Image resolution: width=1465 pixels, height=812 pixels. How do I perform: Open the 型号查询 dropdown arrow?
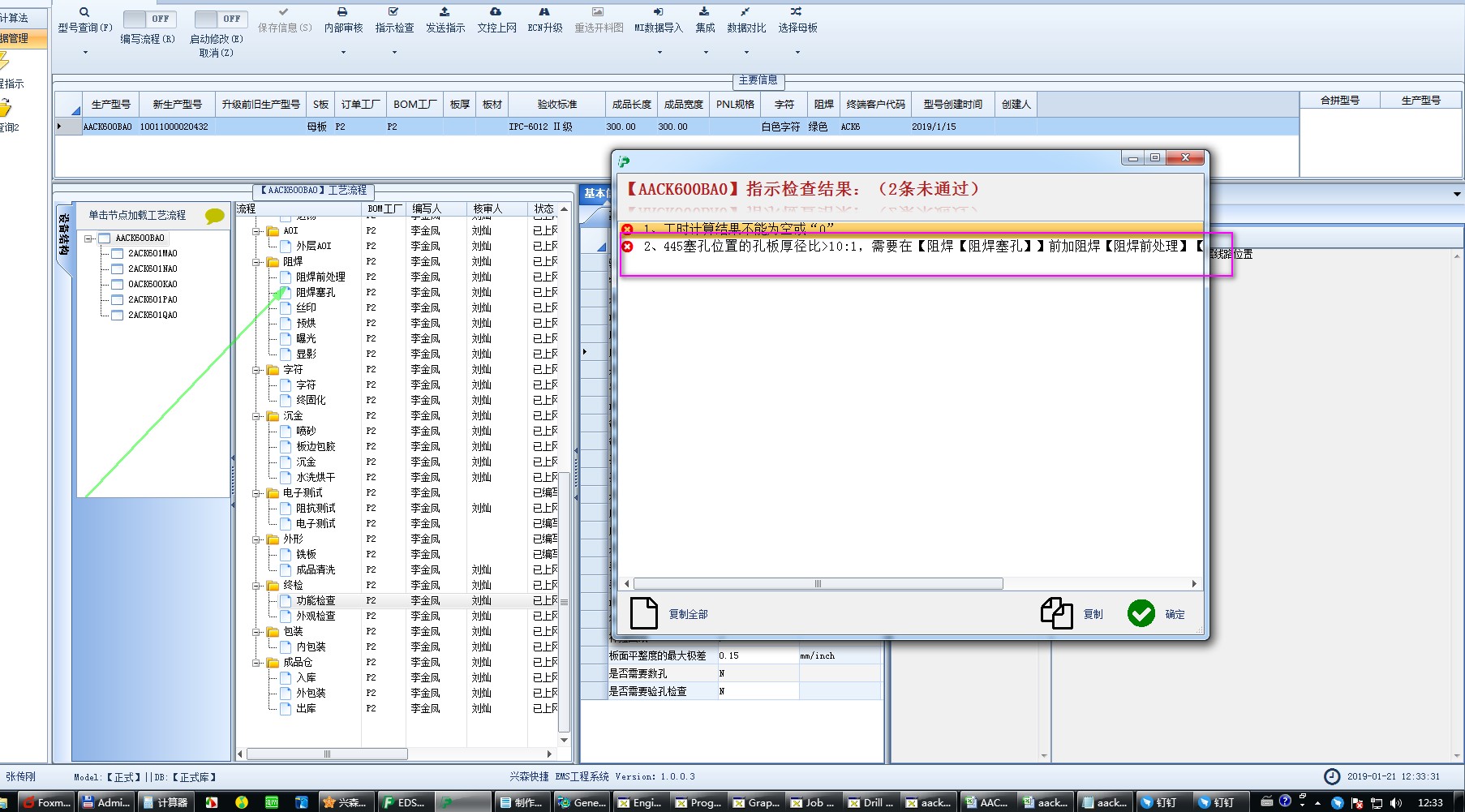pos(84,53)
